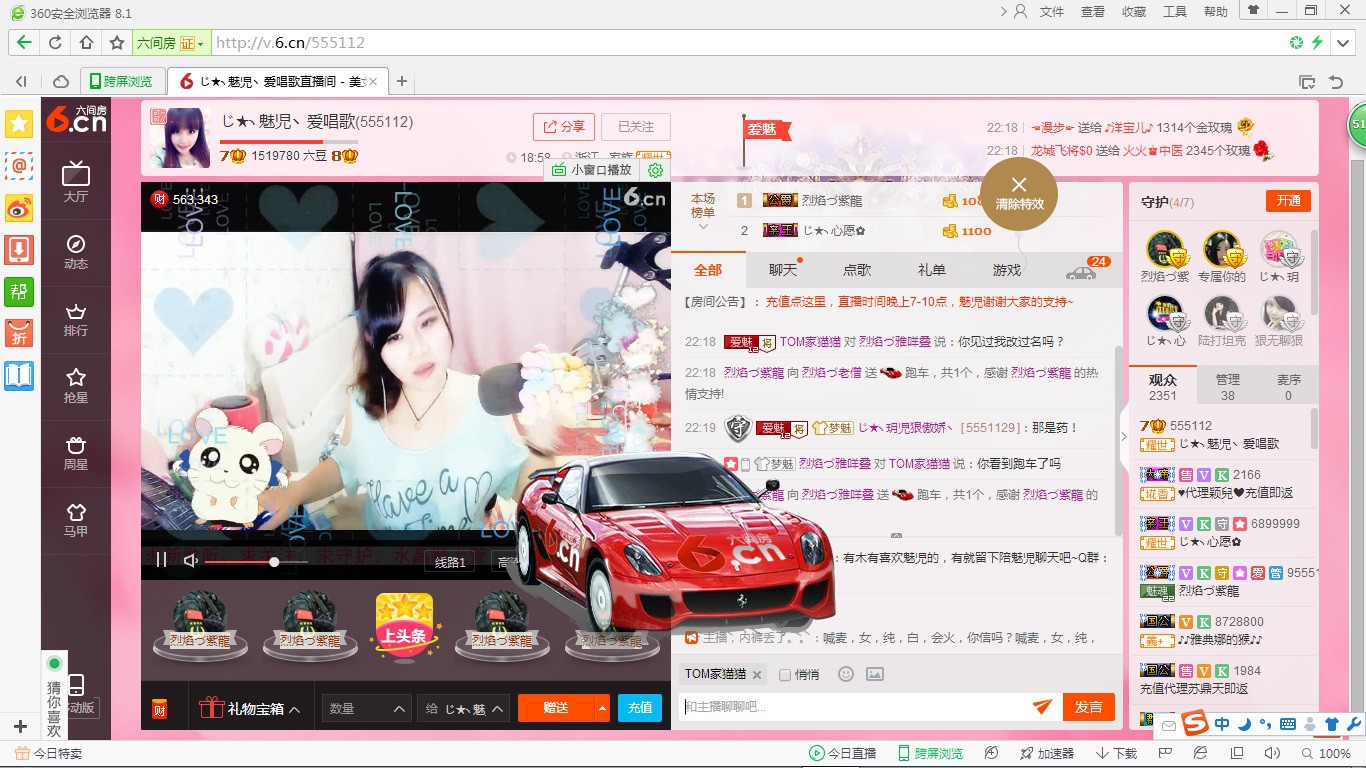Open the 数量 quantity dropdown
Screen dimensions: 1366x768
pyautogui.click(x=367, y=708)
